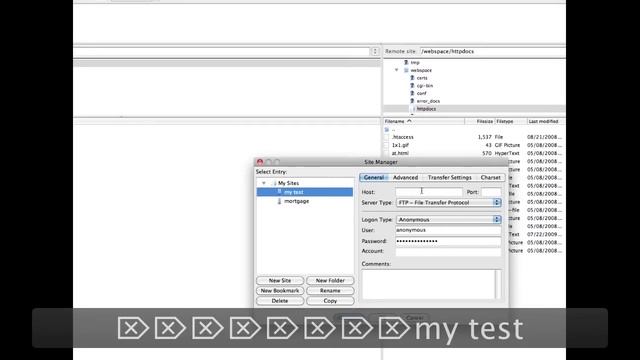Click the New Bookmark button

point(280,291)
